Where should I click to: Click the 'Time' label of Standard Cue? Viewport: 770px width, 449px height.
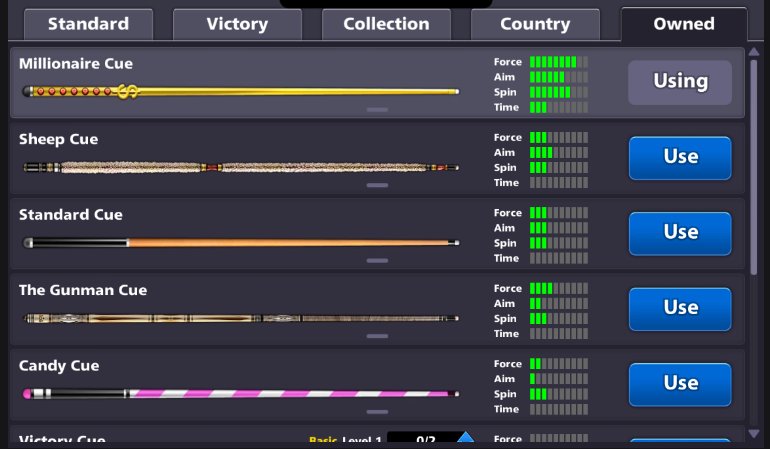506,258
